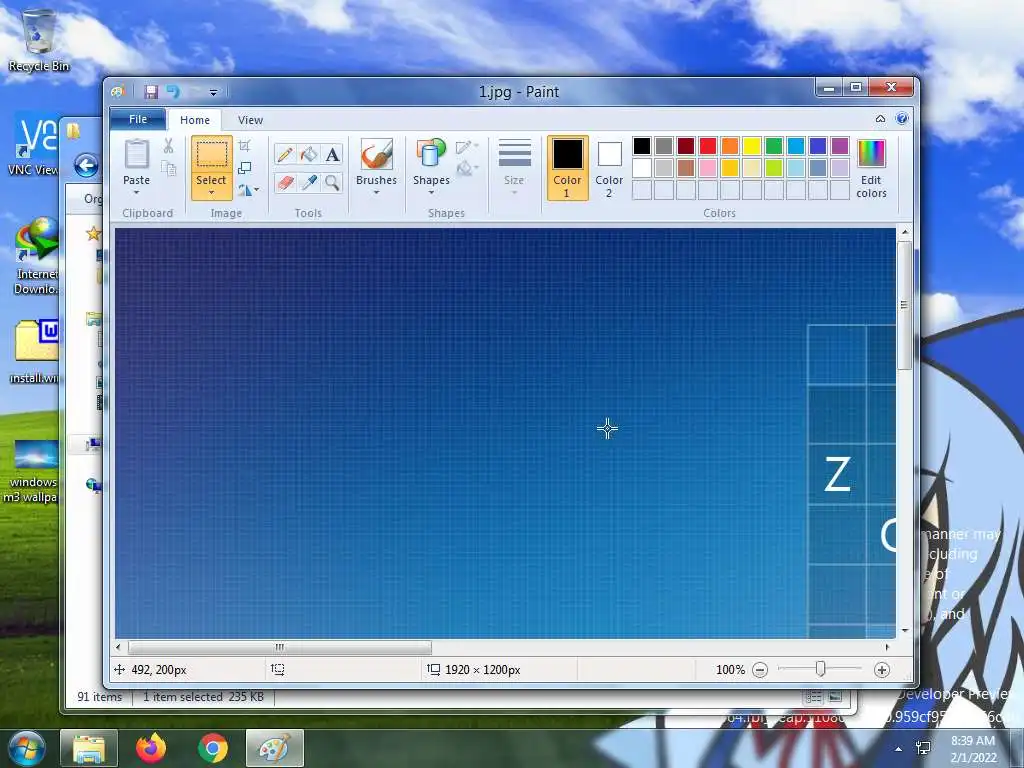Pick the green color swatch
The width and height of the screenshot is (1024, 768).
point(774,146)
